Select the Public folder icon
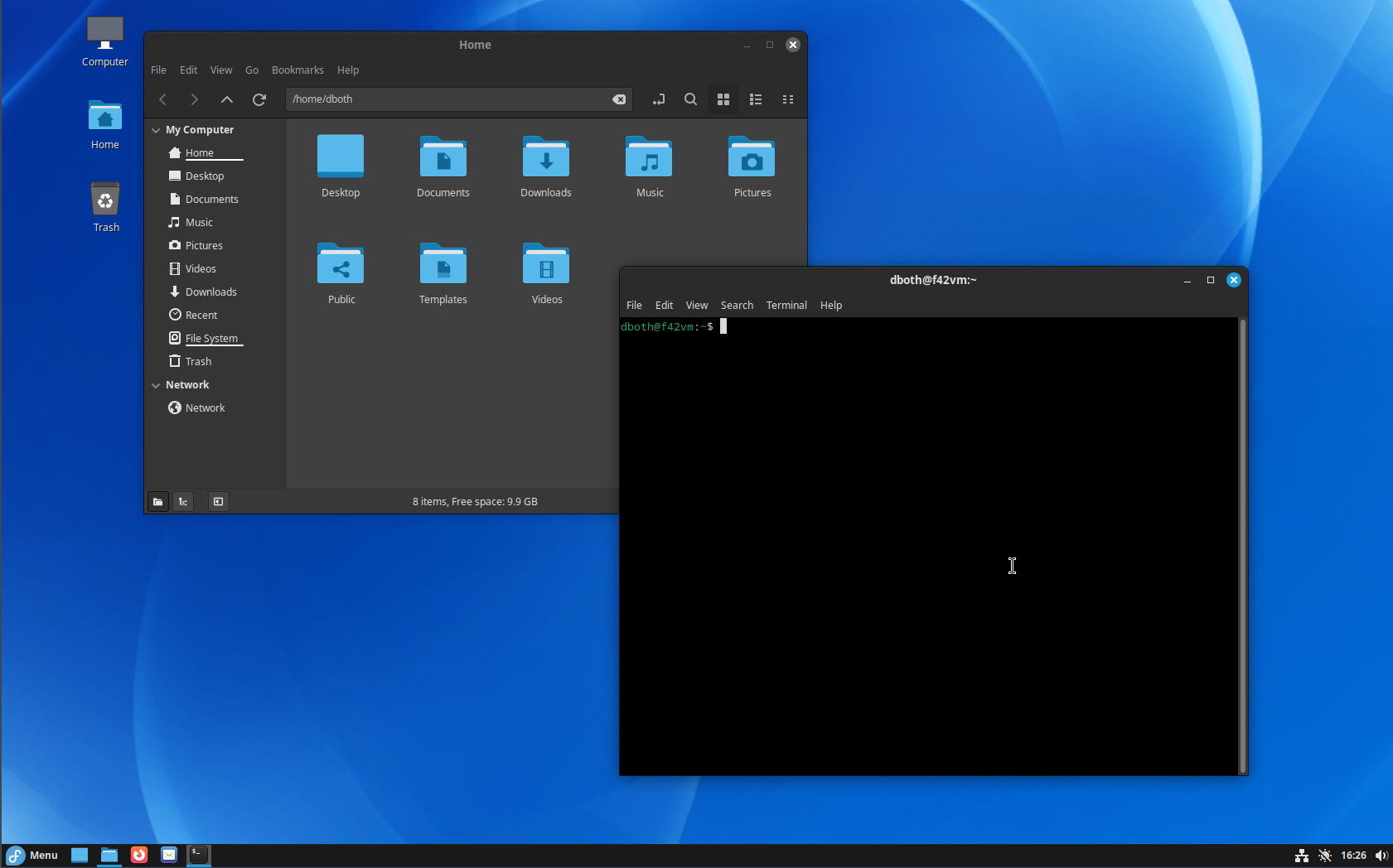This screenshot has width=1393, height=868. click(x=341, y=263)
